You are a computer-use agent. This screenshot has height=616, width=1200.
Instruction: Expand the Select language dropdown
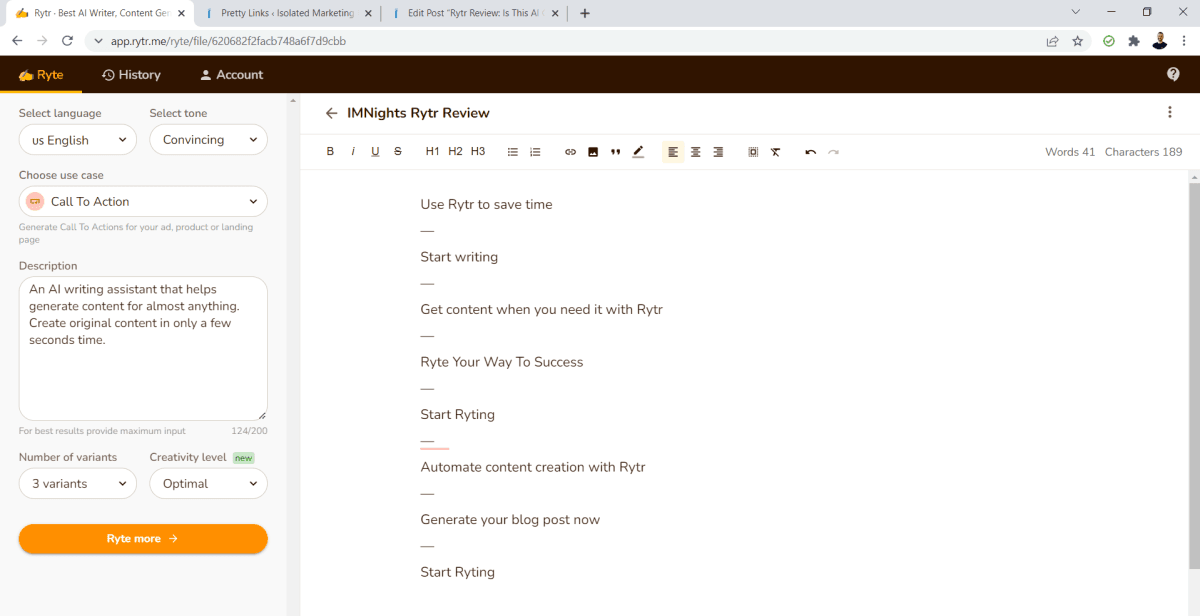click(x=78, y=140)
